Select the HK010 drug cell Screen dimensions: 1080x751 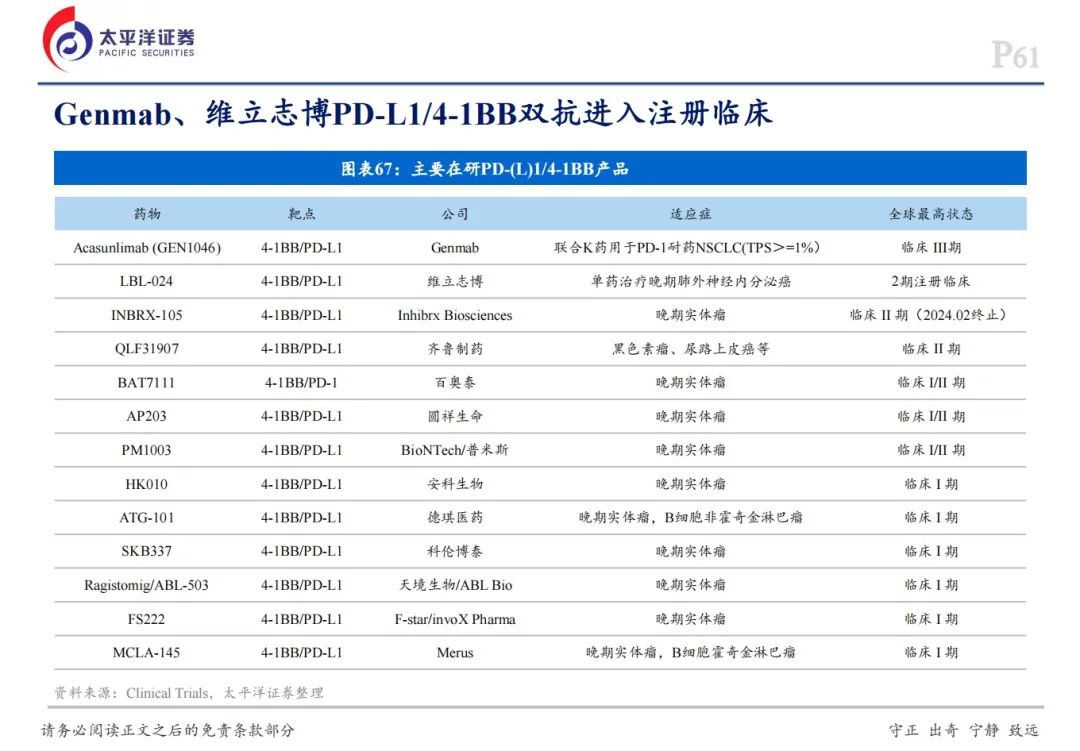tap(146, 484)
